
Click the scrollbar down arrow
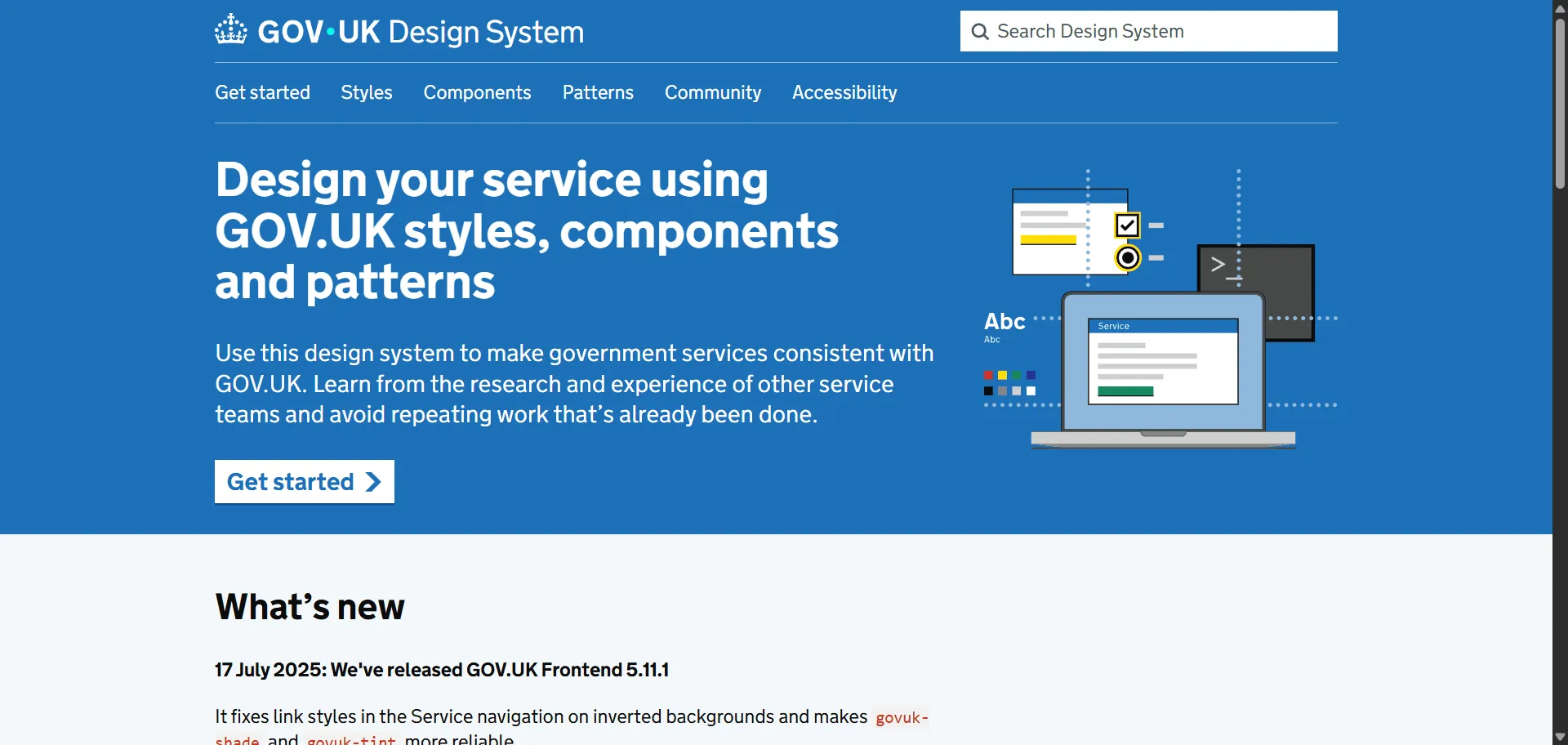pos(1560,737)
